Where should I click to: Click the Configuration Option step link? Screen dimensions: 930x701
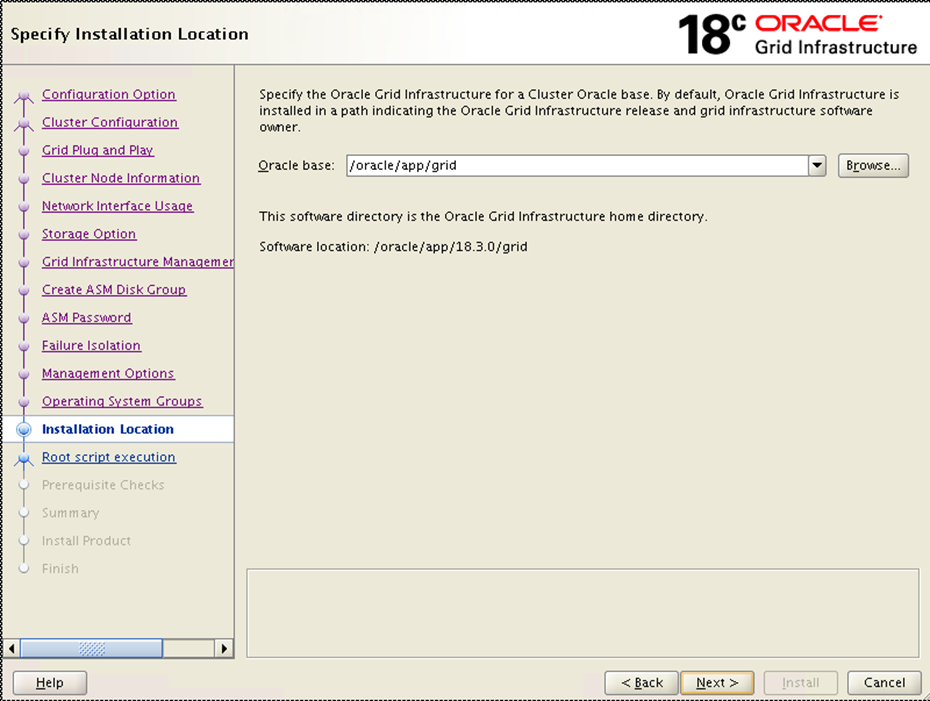[x=108, y=95]
